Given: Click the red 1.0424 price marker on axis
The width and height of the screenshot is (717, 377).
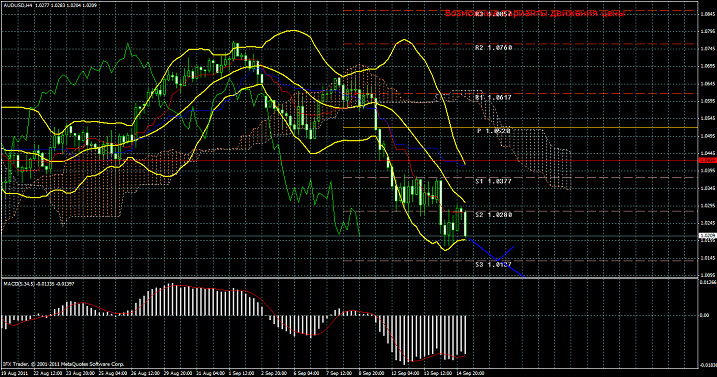Looking at the screenshot, I should pyautogui.click(x=707, y=161).
